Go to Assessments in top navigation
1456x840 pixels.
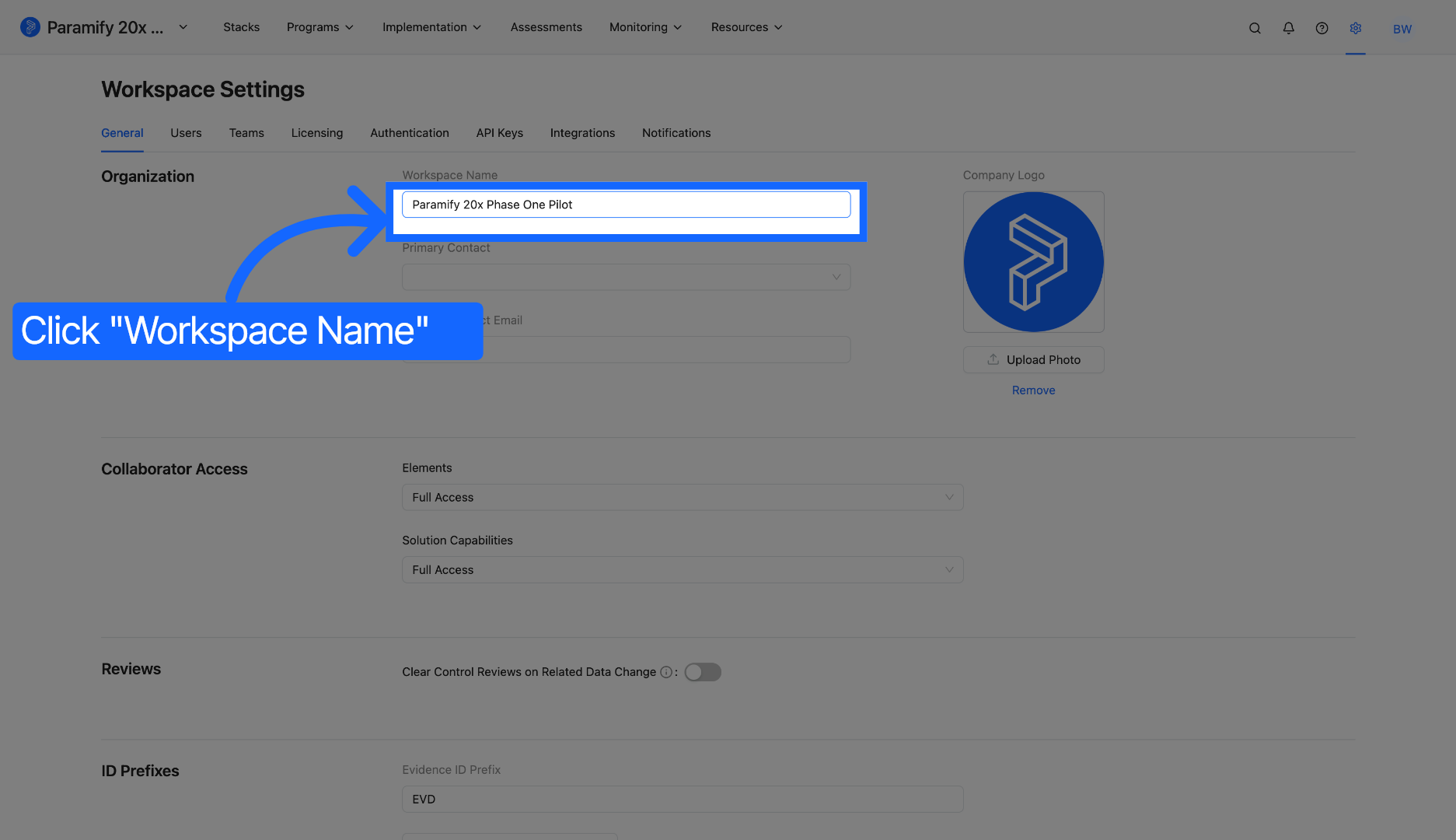546,27
